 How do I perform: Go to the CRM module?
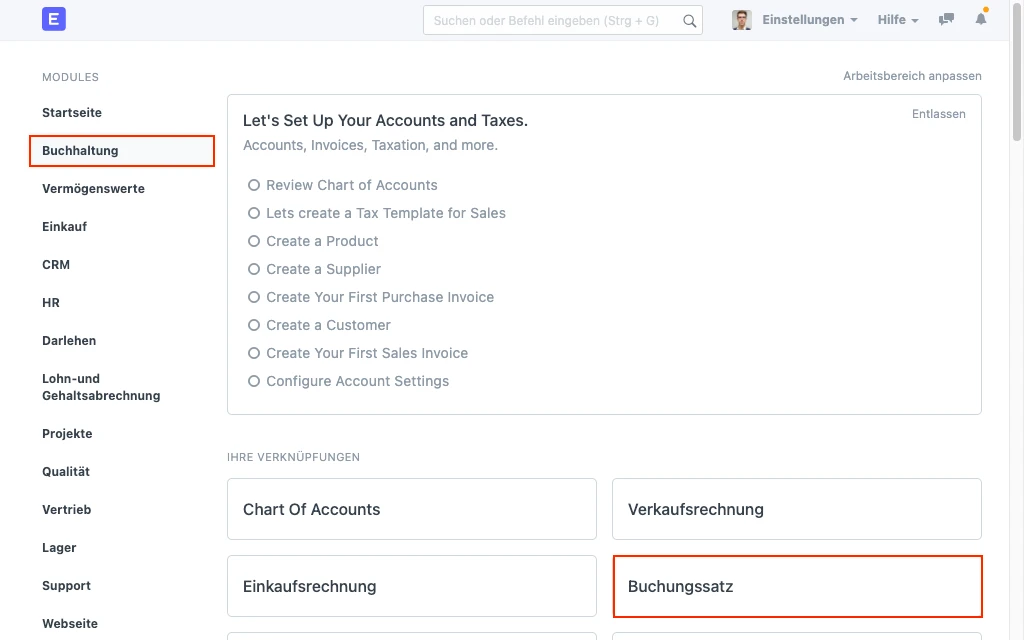(56, 265)
